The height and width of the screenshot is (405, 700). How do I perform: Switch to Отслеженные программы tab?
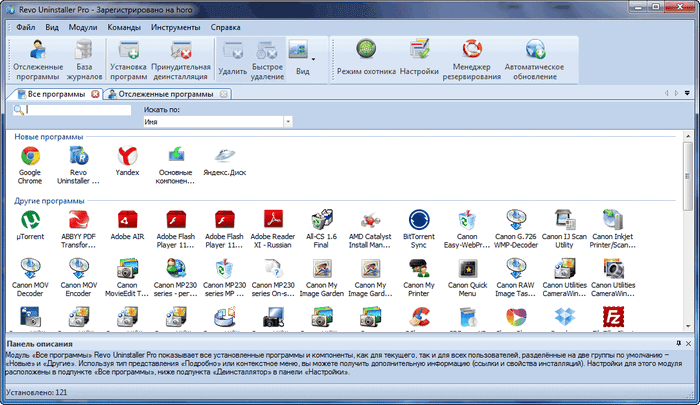coord(166,94)
